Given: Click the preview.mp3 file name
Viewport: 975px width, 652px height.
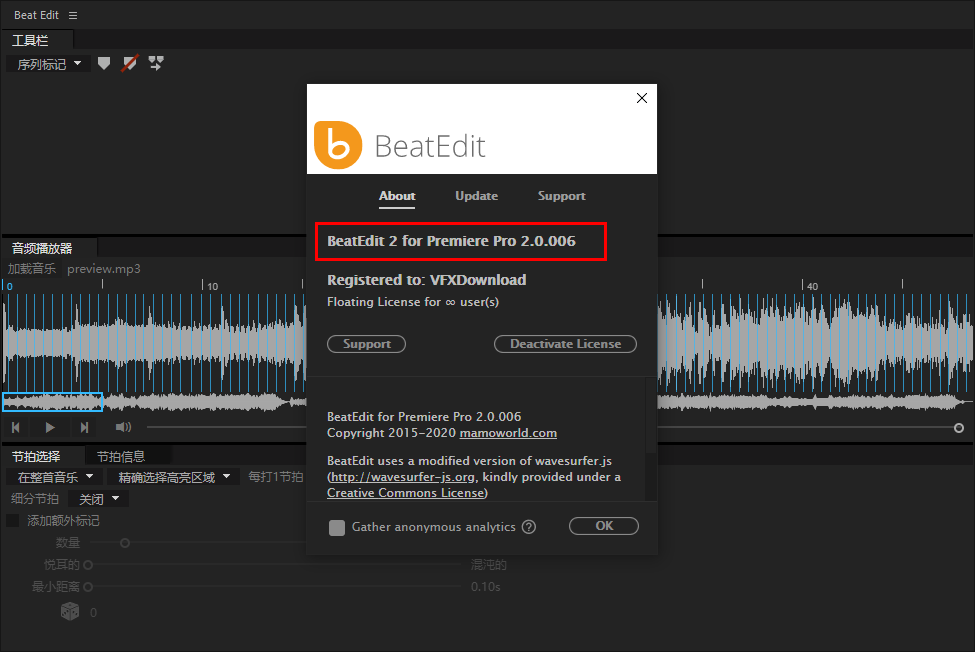Looking at the screenshot, I should (x=104, y=269).
